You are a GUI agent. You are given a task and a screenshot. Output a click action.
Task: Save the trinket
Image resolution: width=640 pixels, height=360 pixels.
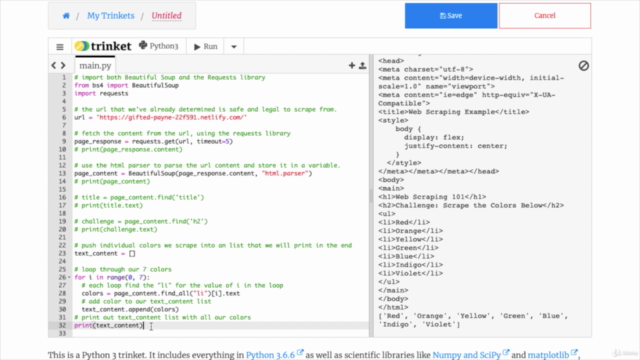point(451,16)
